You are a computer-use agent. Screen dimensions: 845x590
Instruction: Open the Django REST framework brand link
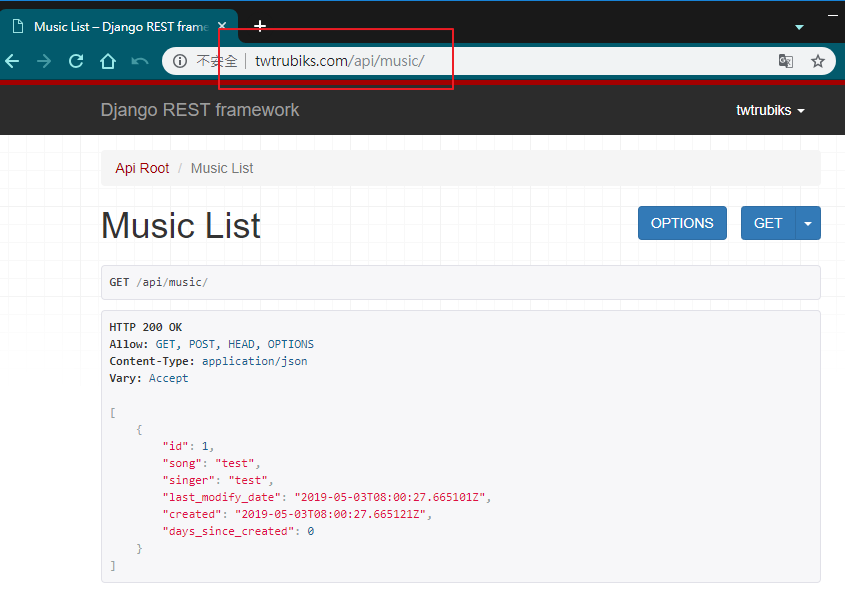tap(200, 110)
